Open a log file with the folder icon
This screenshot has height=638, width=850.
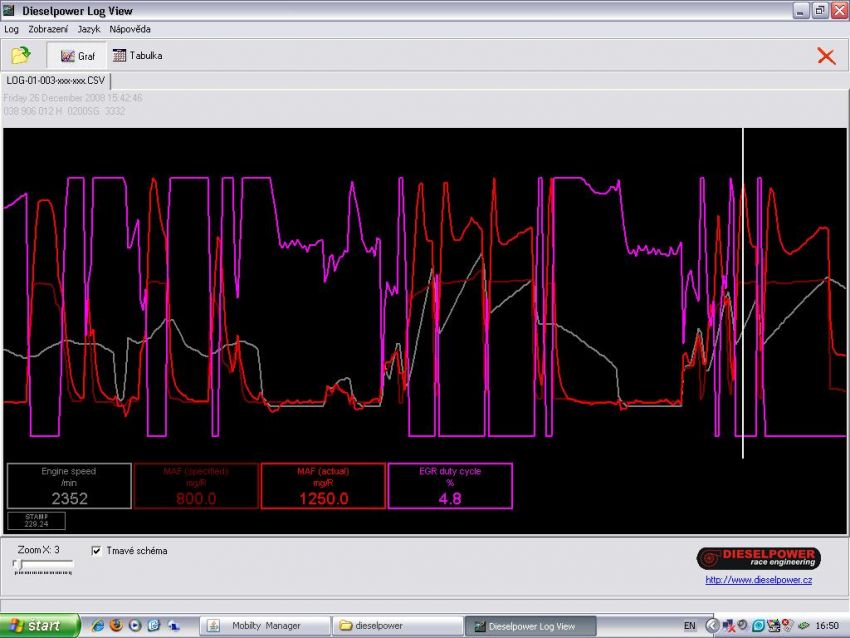click(x=21, y=55)
